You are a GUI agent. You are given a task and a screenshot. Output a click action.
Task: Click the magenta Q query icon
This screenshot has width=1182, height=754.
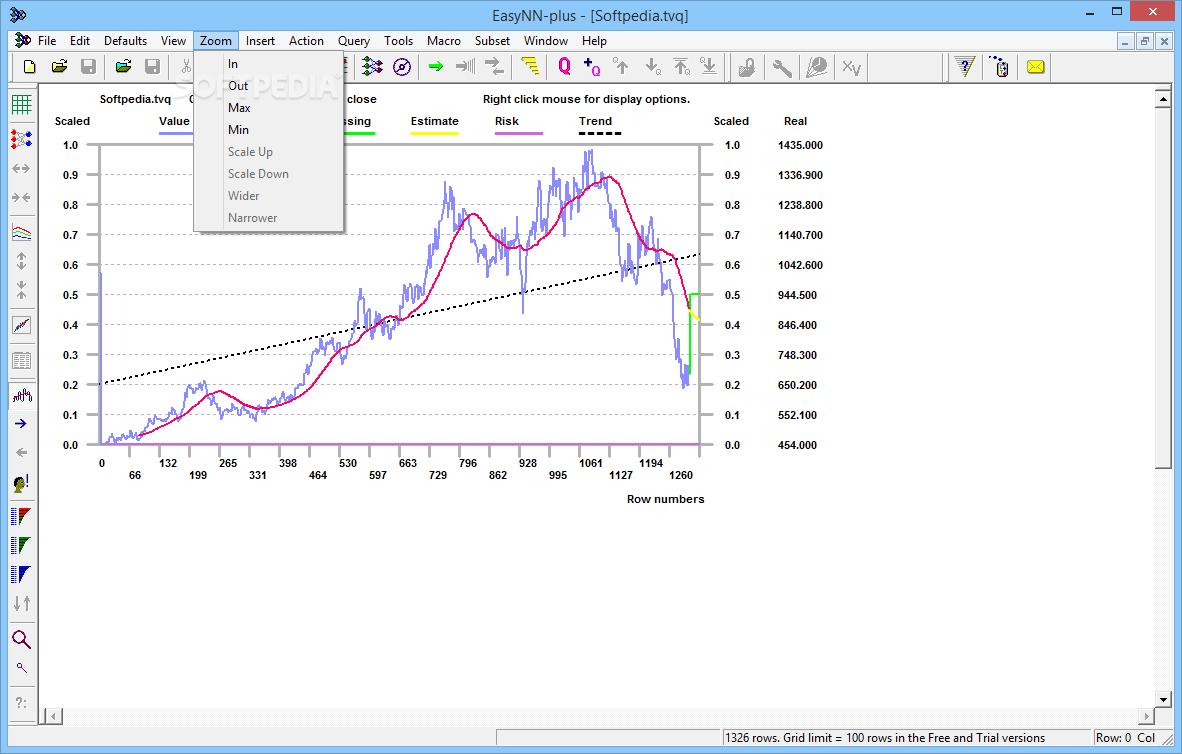(x=564, y=67)
